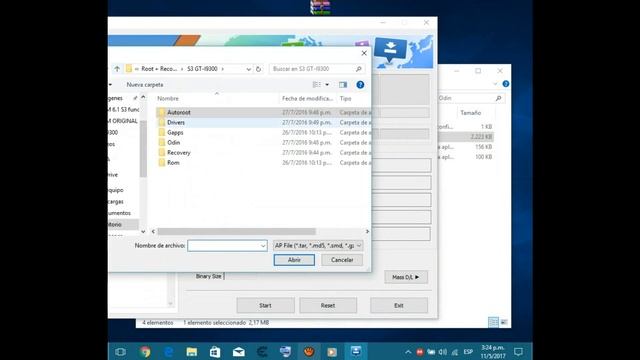The image size is (640, 360).
Task: Expand the file name combo dropdown
Action: 262,246
